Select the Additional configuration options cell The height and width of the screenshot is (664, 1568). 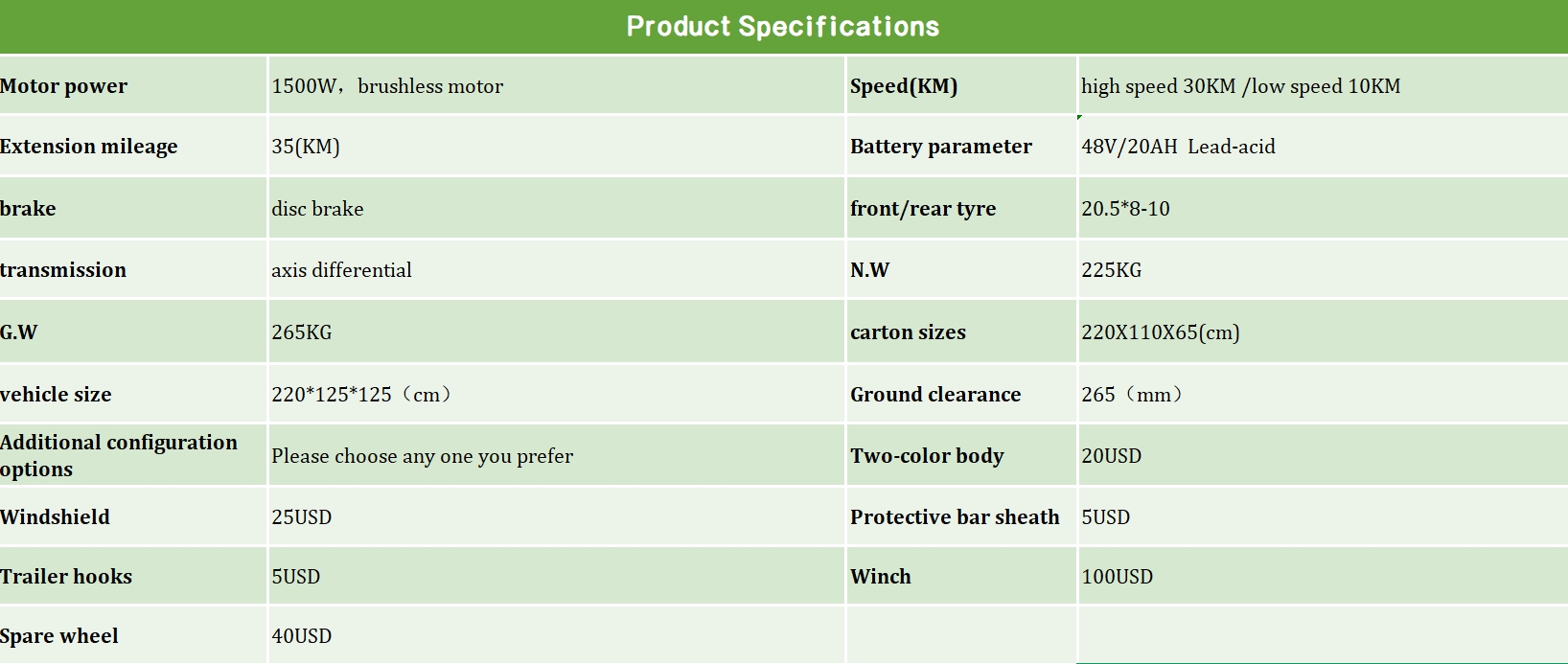(x=119, y=455)
